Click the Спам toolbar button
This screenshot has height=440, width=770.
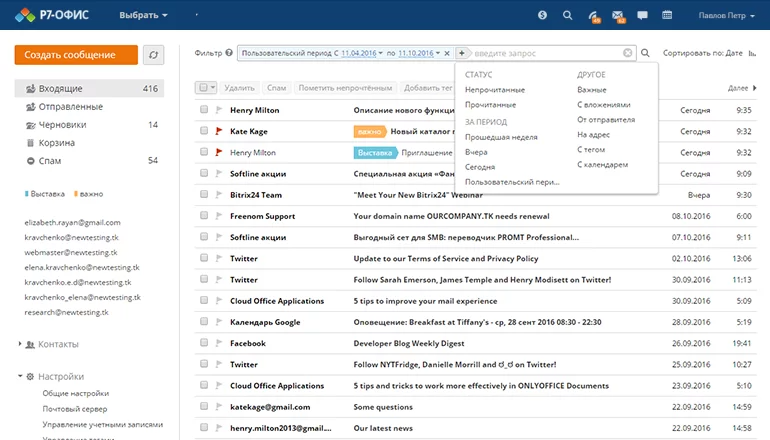point(276,88)
